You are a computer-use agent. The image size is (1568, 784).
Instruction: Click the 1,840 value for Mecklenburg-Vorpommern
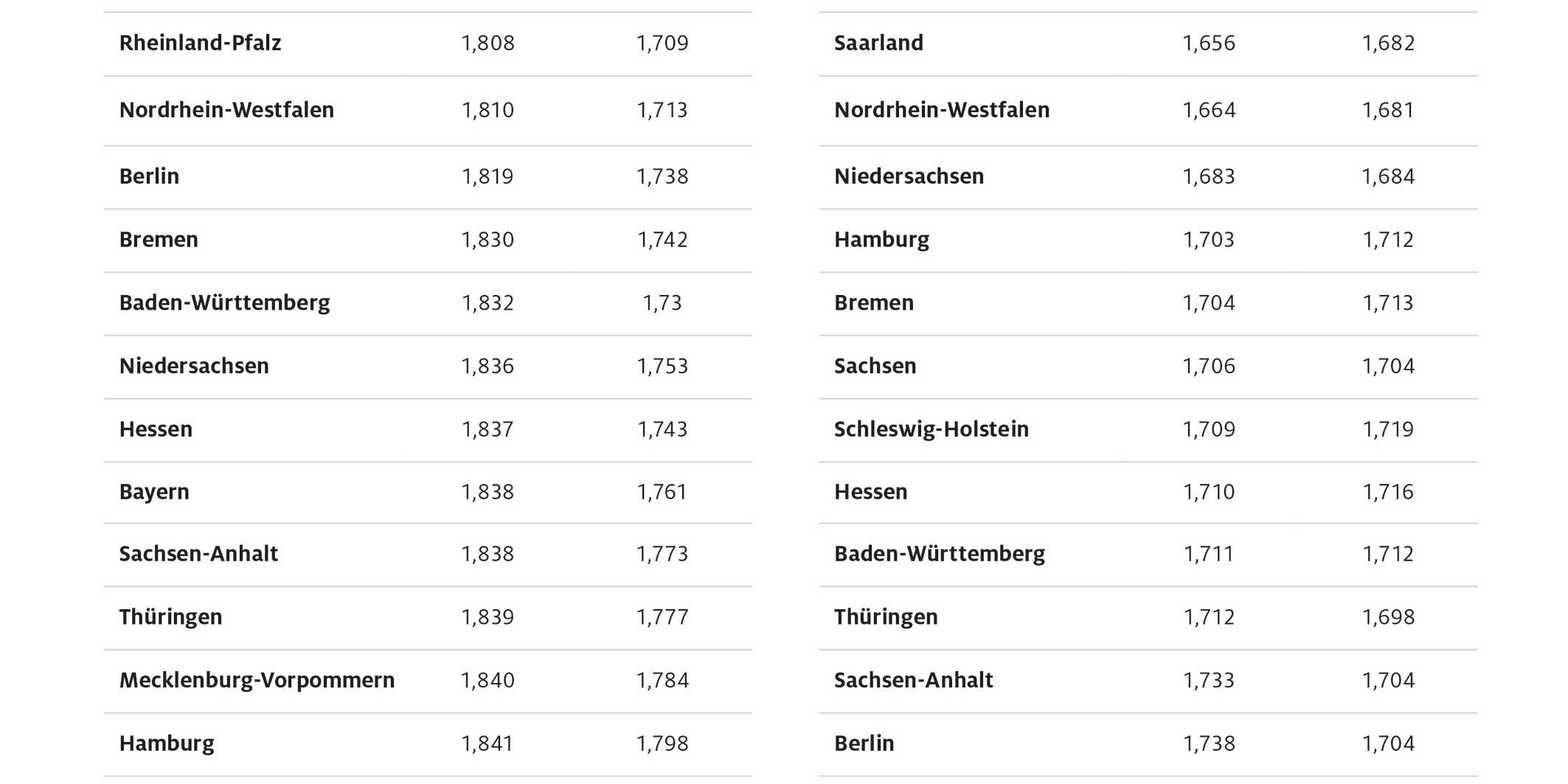click(488, 680)
